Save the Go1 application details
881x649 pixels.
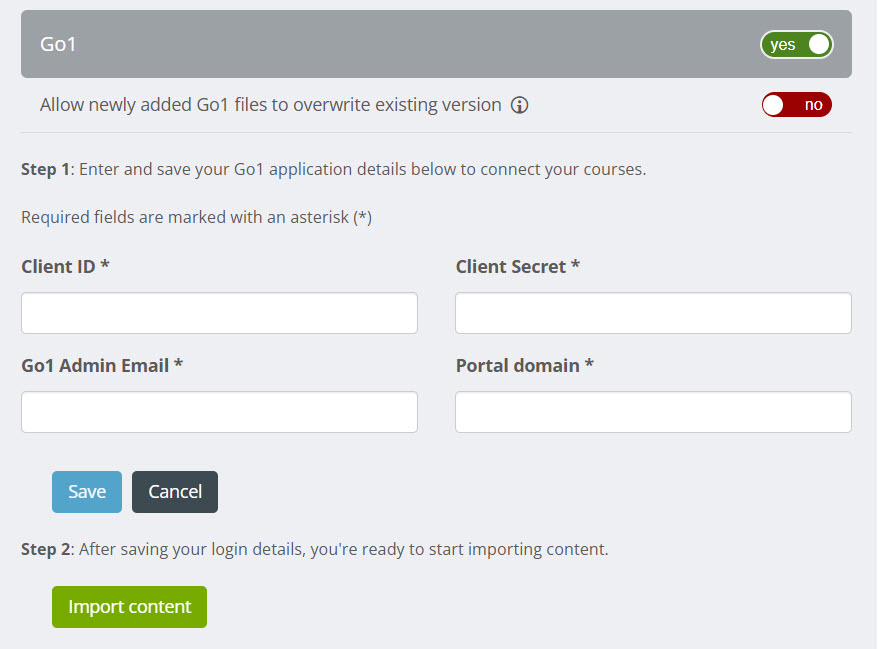coord(87,492)
